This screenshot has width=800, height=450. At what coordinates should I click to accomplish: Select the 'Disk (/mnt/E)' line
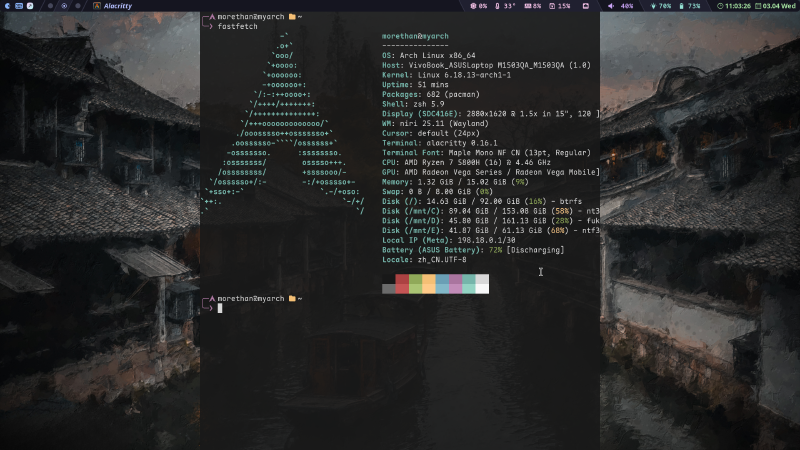(x=491, y=230)
